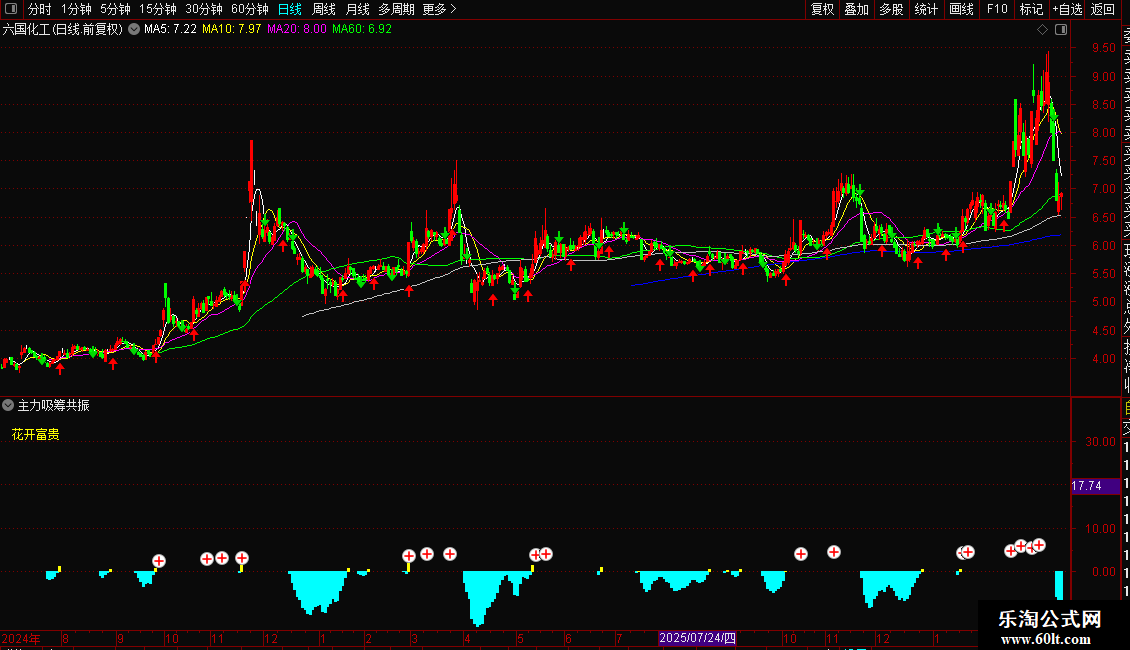Select the 日线 daily tab
This screenshot has width=1130, height=650.
pos(290,9)
